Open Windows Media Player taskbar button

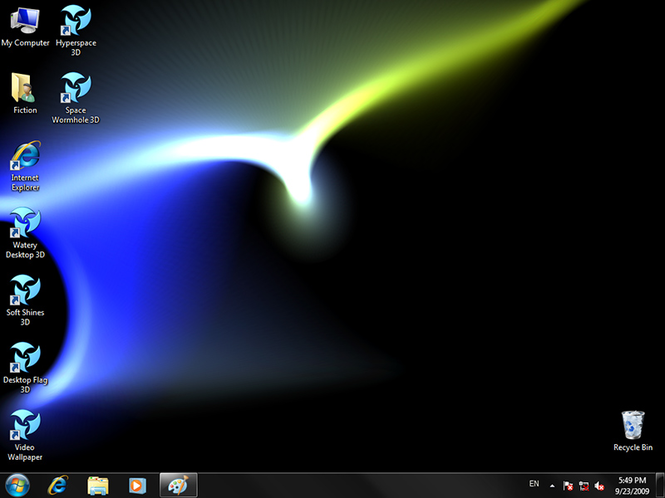coord(137,485)
